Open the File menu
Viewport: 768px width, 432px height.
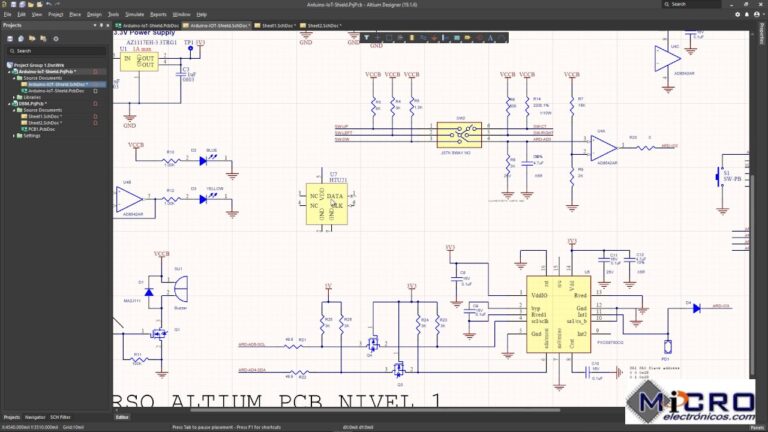(7, 15)
